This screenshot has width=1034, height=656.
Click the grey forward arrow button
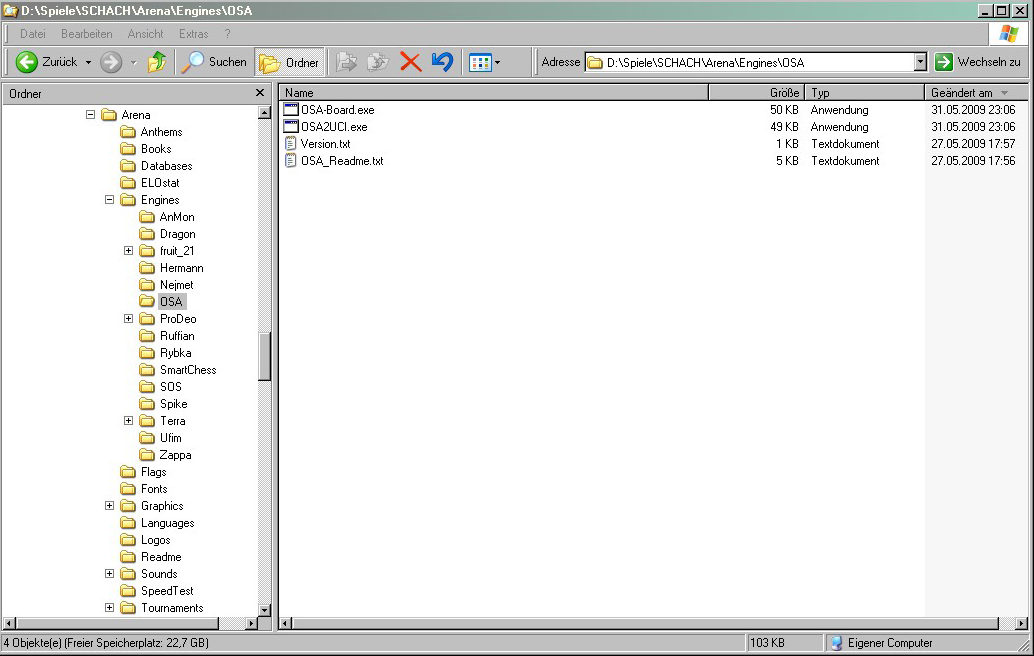[111, 62]
